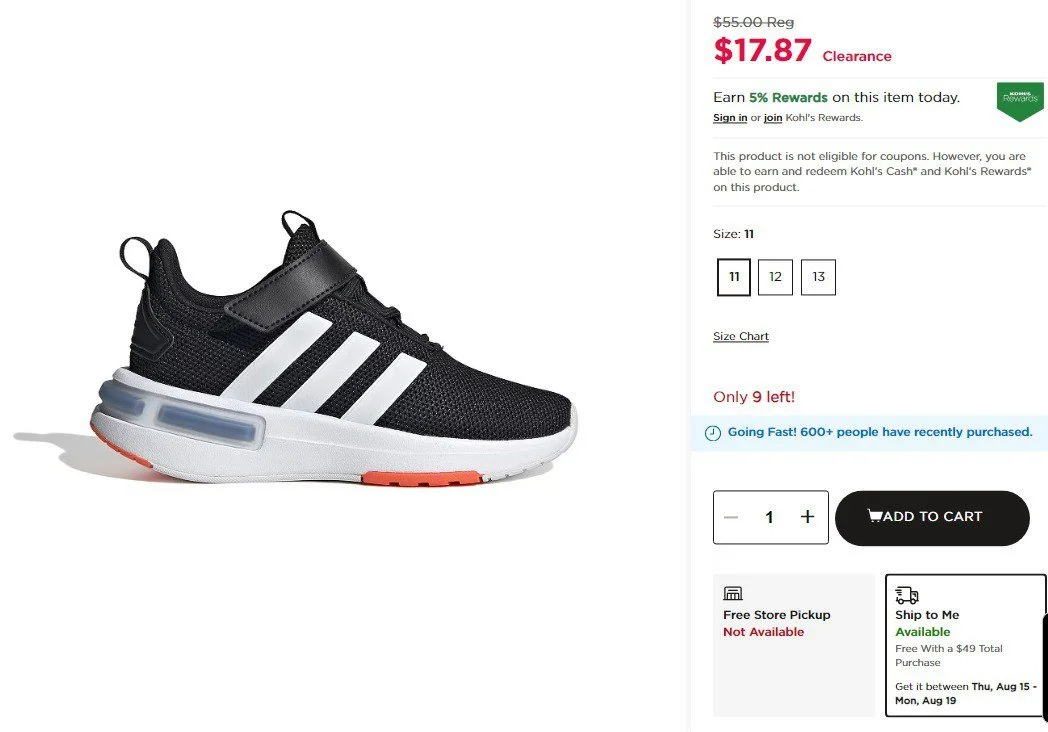Image resolution: width=1048 pixels, height=732 pixels.
Task: Click the 5% Rewards green text
Action: click(788, 98)
